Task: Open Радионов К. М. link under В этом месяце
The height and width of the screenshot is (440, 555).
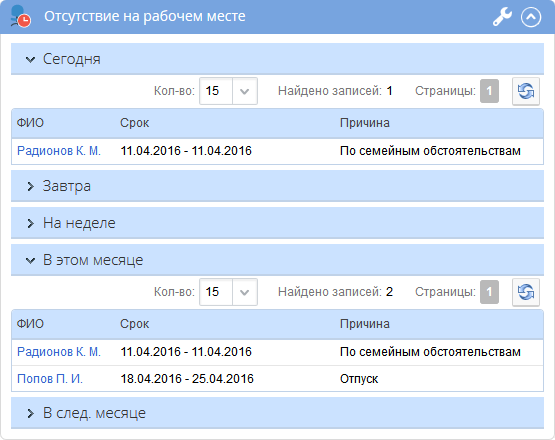Action: click(59, 352)
